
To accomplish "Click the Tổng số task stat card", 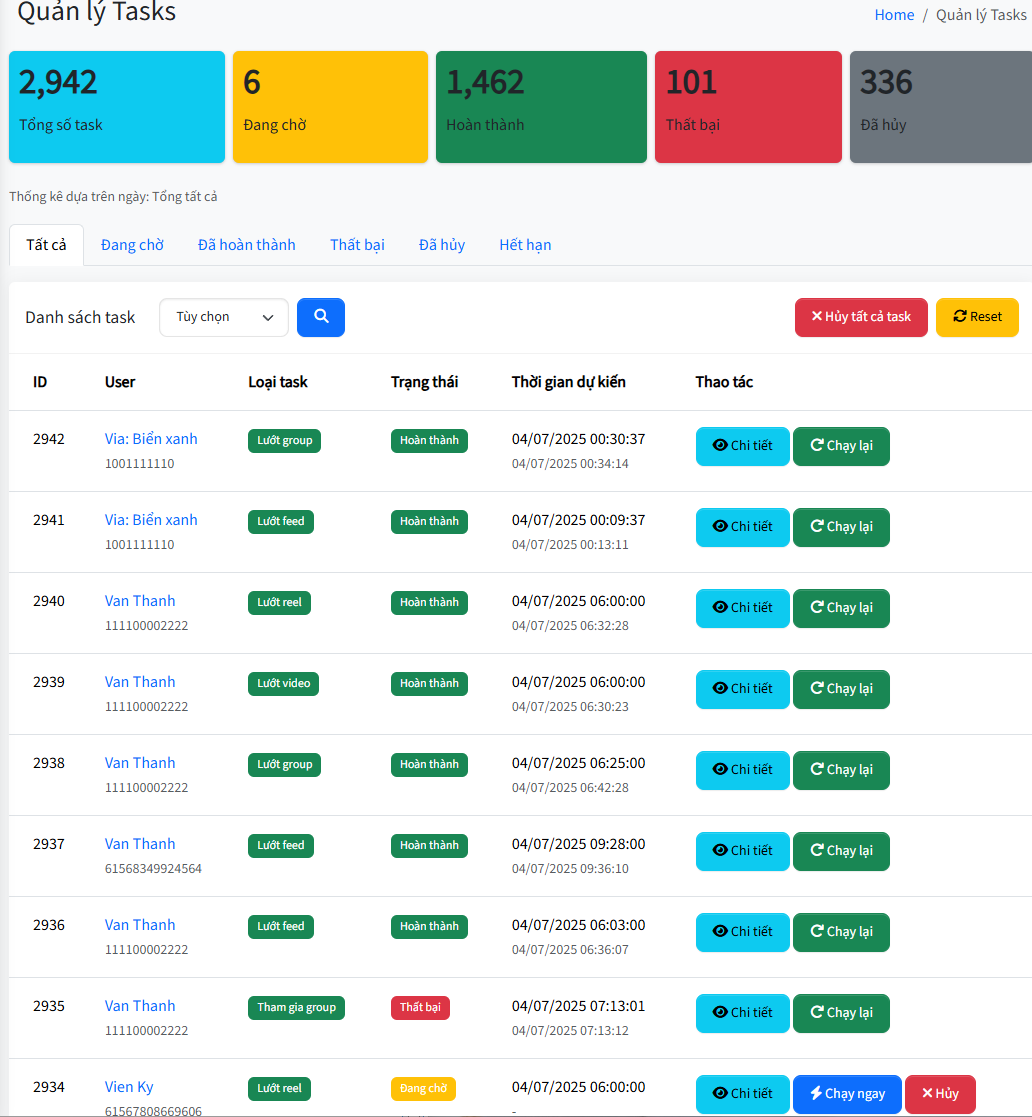I will [117, 107].
